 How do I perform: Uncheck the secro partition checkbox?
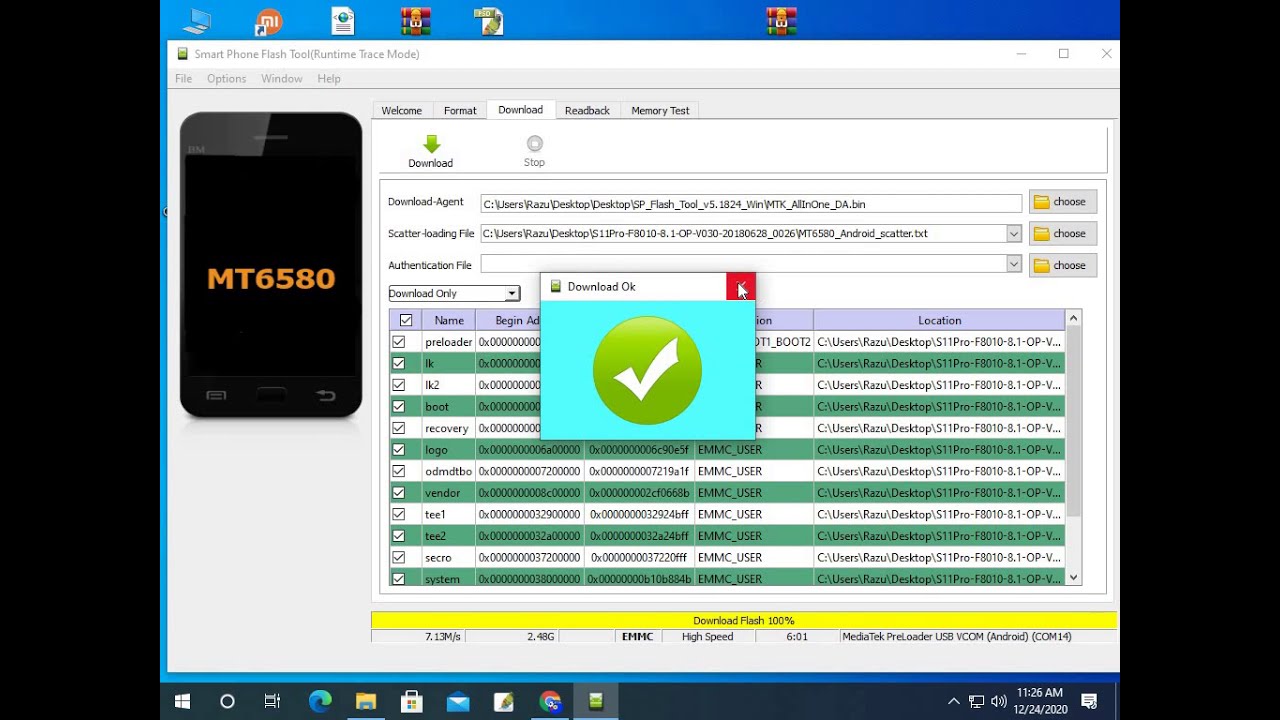coord(398,557)
